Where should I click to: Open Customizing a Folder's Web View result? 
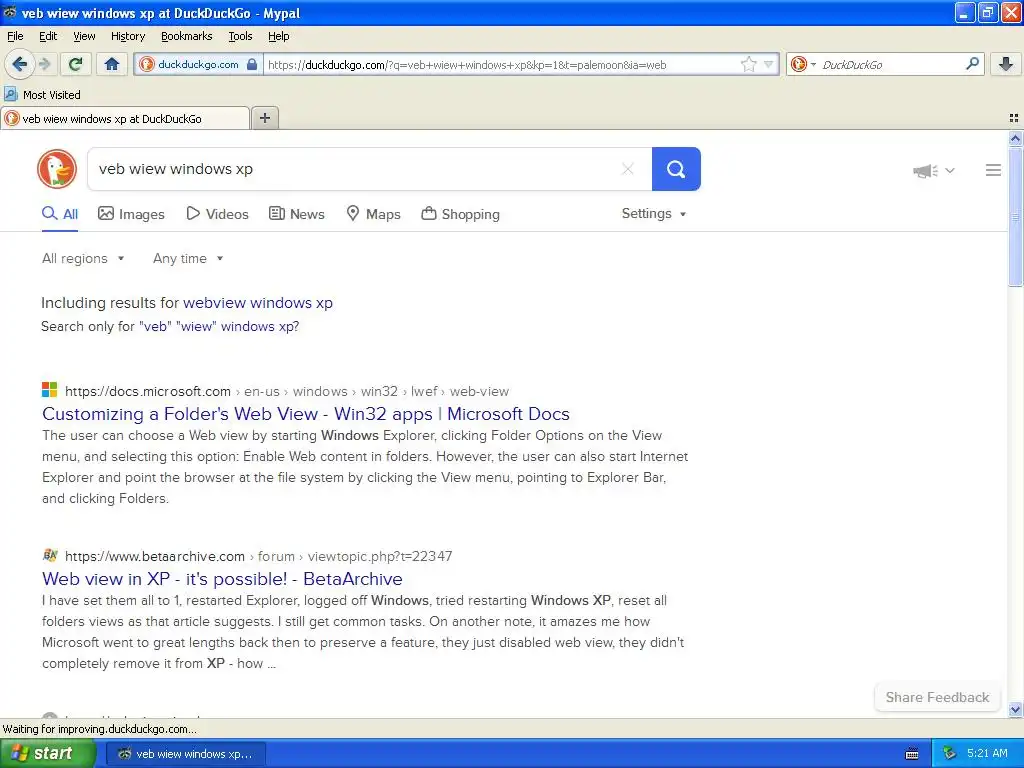[306, 413]
